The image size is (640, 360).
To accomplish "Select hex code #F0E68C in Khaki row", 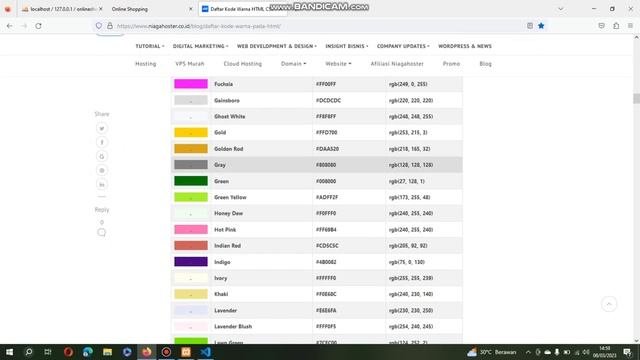I will tap(326, 294).
